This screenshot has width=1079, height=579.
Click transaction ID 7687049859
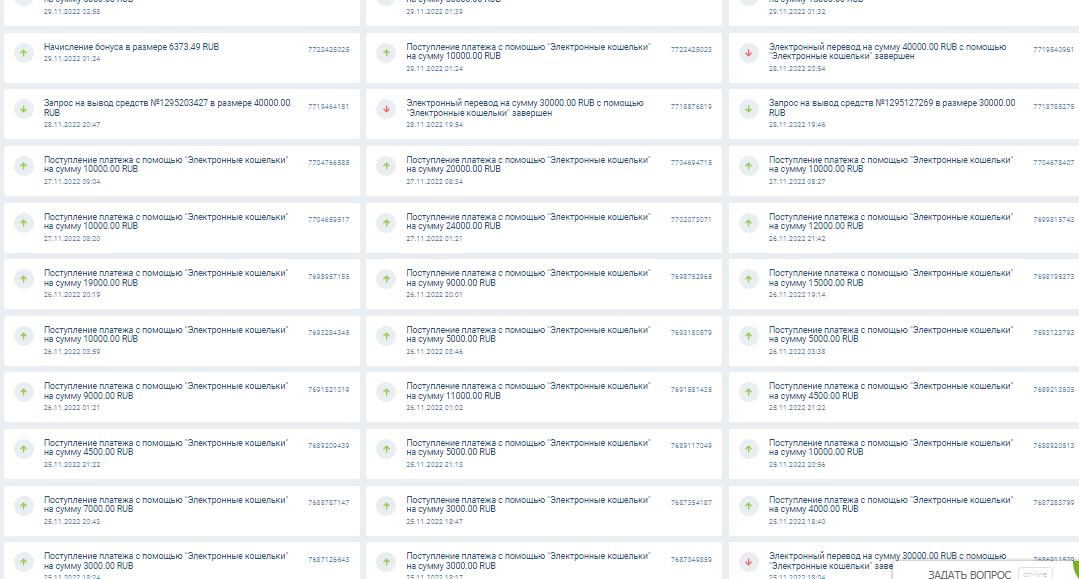[x=692, y=560]
